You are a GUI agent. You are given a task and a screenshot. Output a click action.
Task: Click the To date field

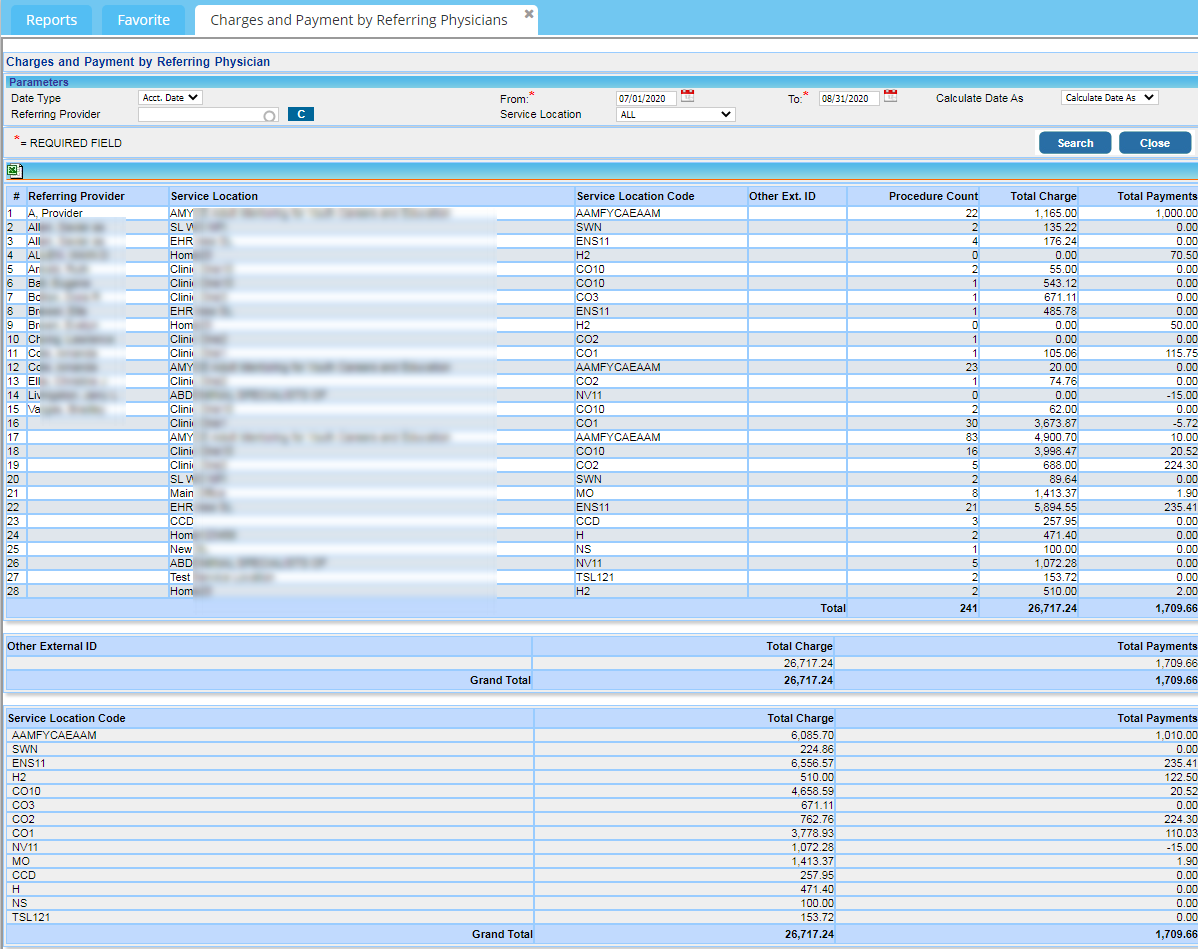pos(849,99)
